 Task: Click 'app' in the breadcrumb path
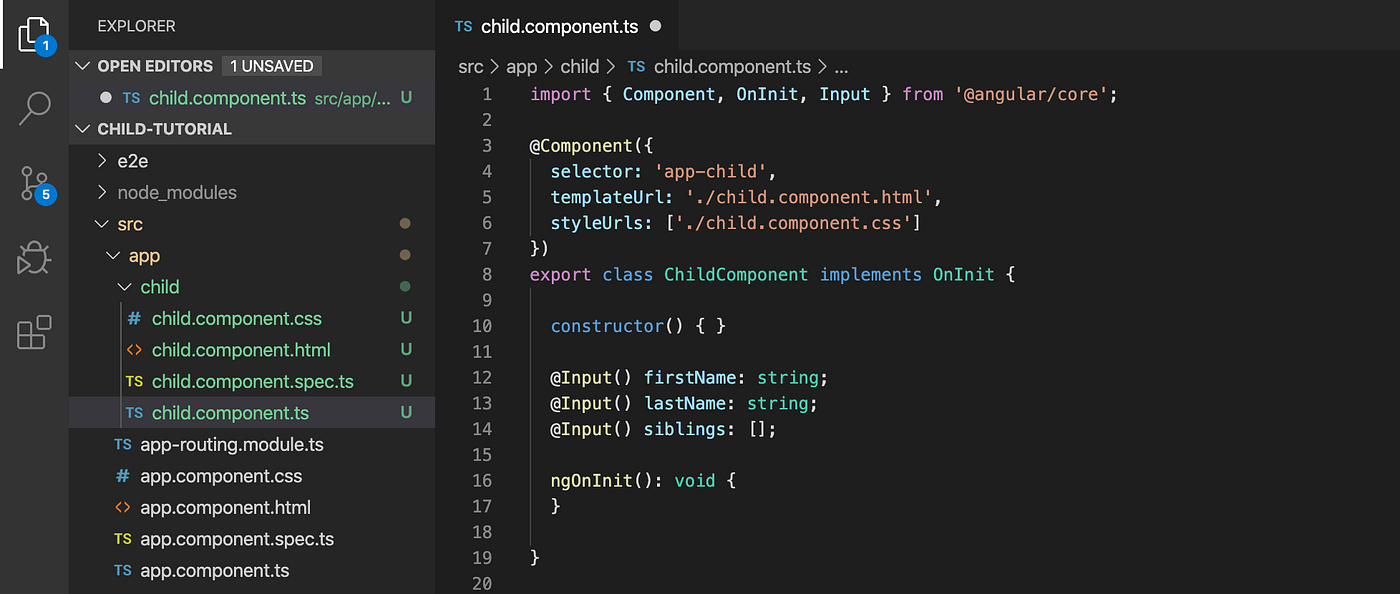tap(522, 67)
